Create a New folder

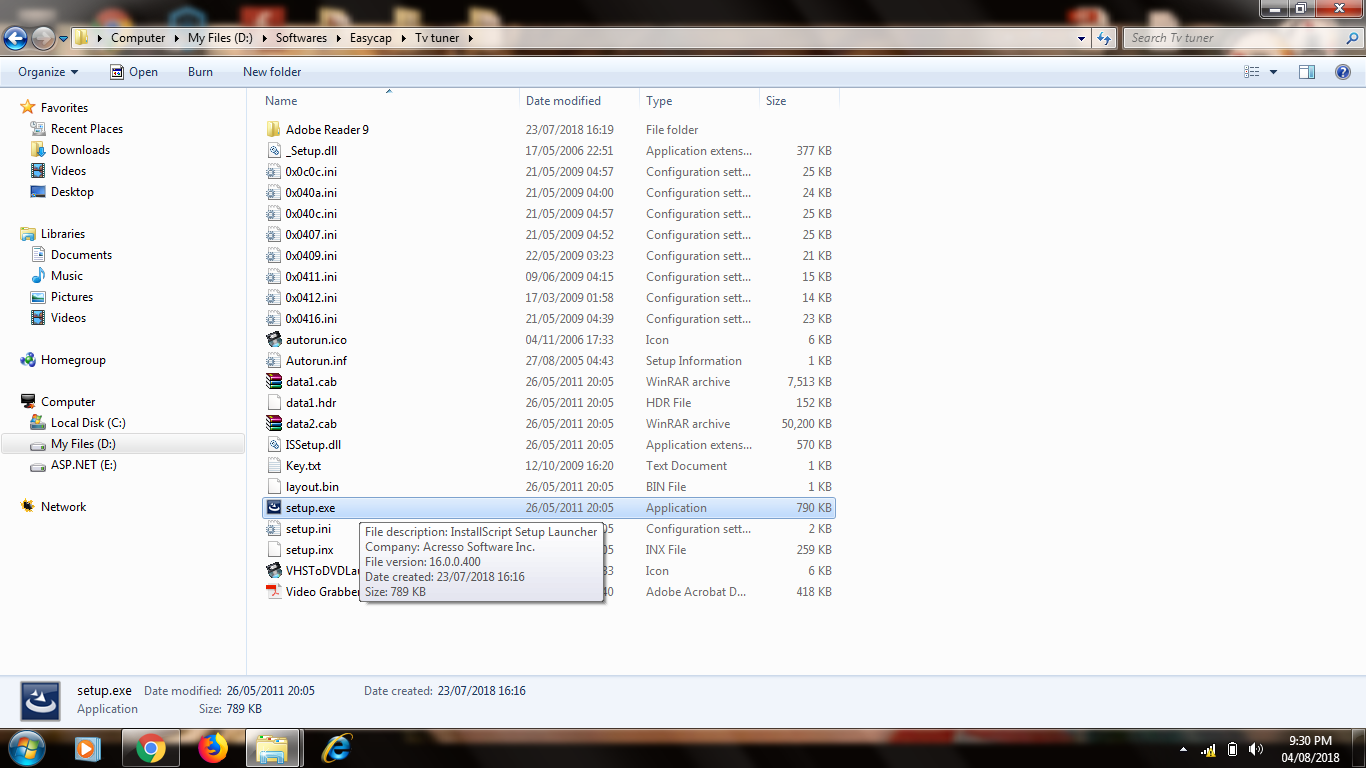(x=272, y=72)
